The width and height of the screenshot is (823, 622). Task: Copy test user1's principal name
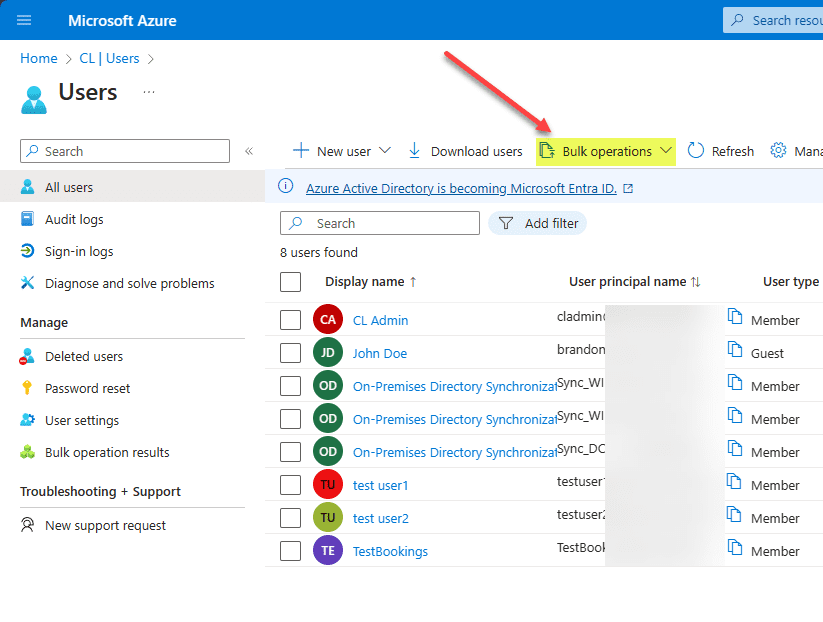[734, 482]
